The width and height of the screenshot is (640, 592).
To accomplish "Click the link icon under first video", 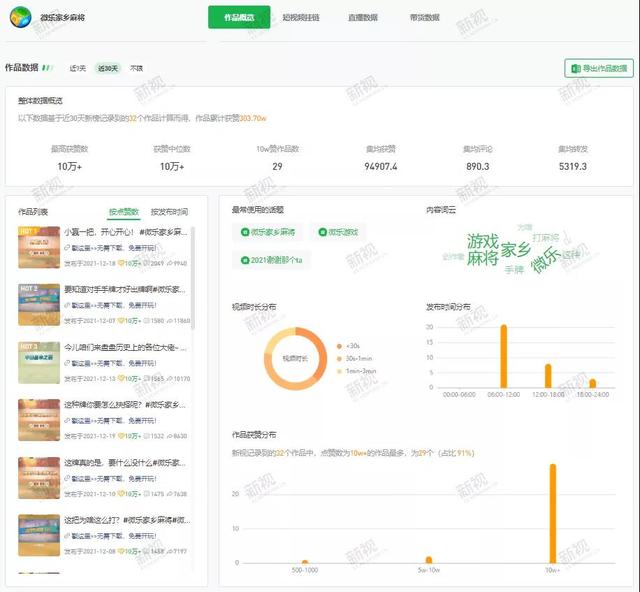I will [x=66, y=250].
